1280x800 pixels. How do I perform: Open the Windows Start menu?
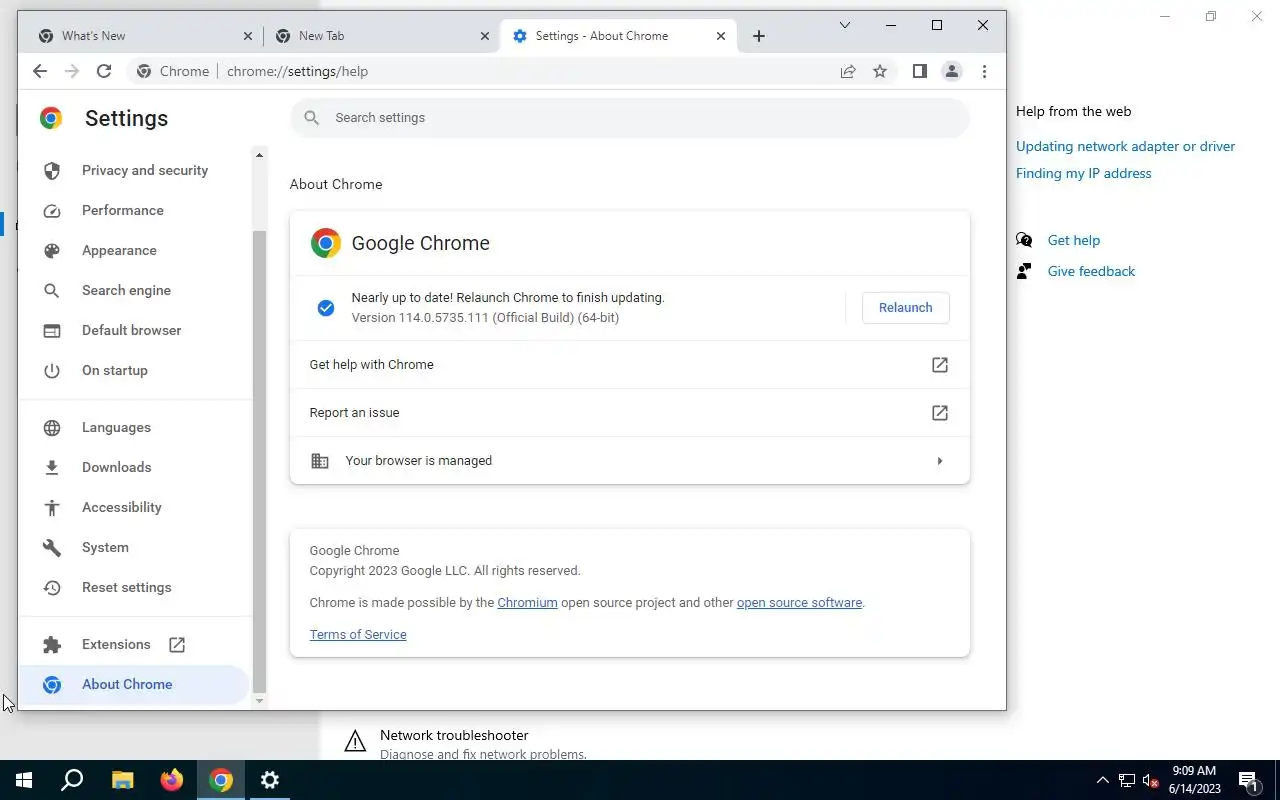[24, 780]
